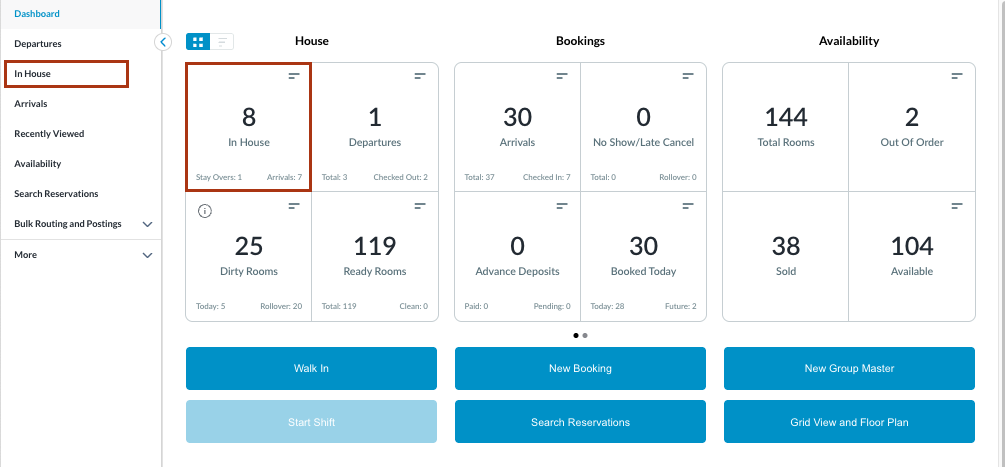Open the No Show/Late Cancel tile menu

[x=688, y=76]
